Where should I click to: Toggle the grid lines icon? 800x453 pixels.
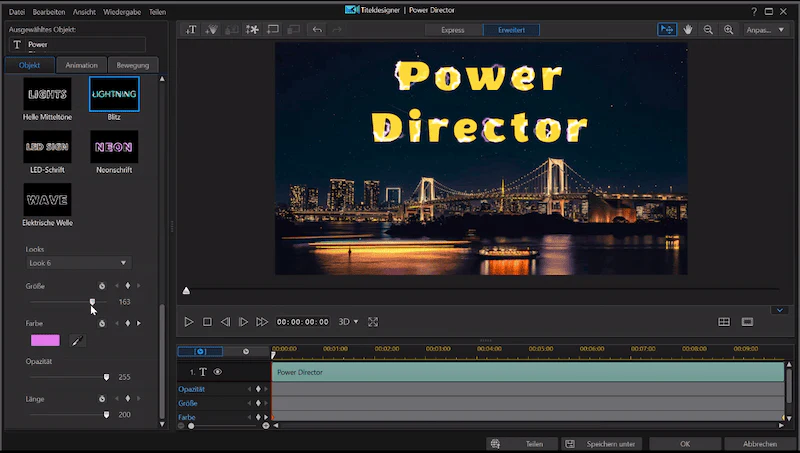tap(724, 322)
